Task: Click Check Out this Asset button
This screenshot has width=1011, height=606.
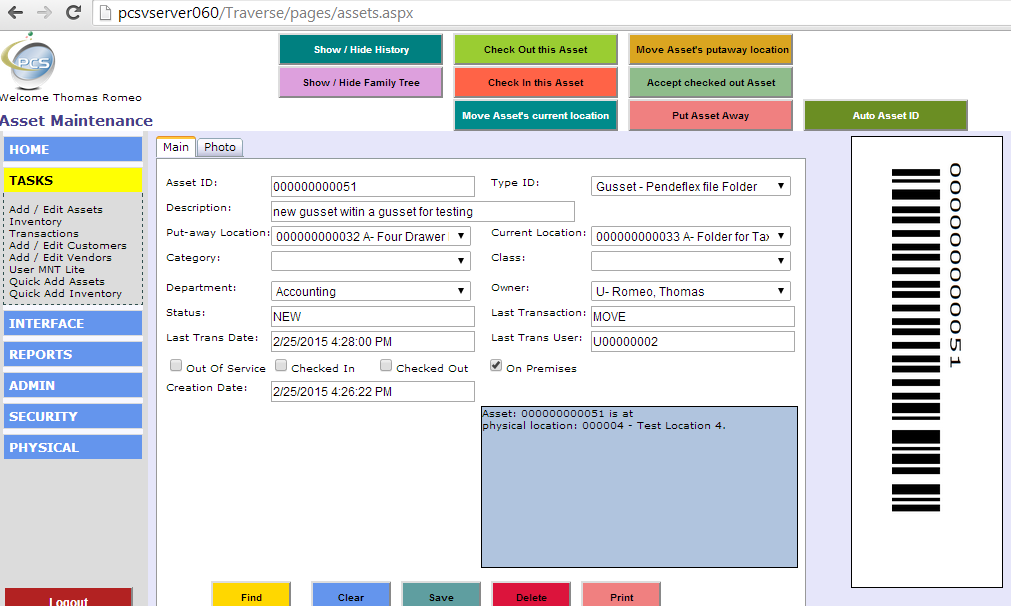Action: 536,50
